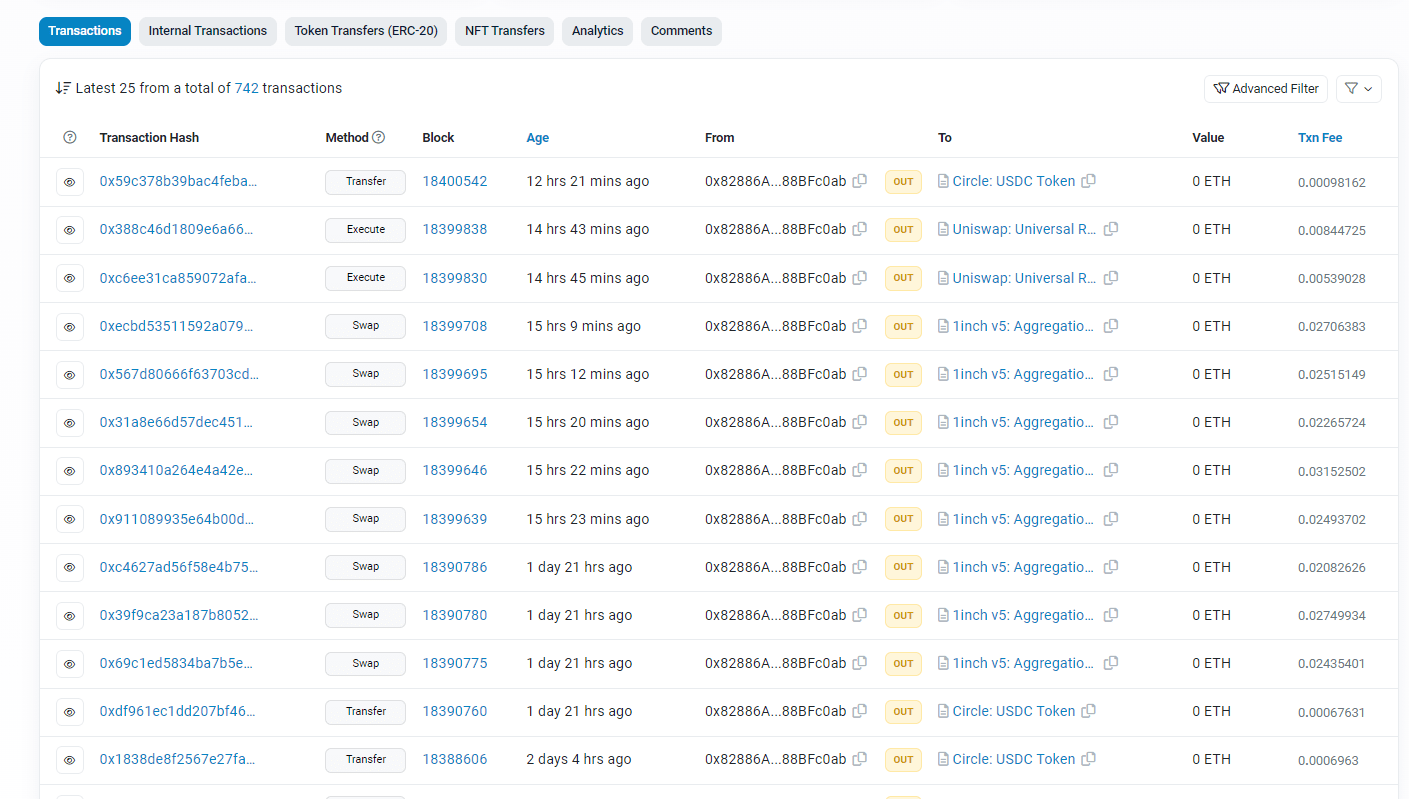Open the 742 total transactions link
This screenshot has height=799, width=1409.
[247, 88]
